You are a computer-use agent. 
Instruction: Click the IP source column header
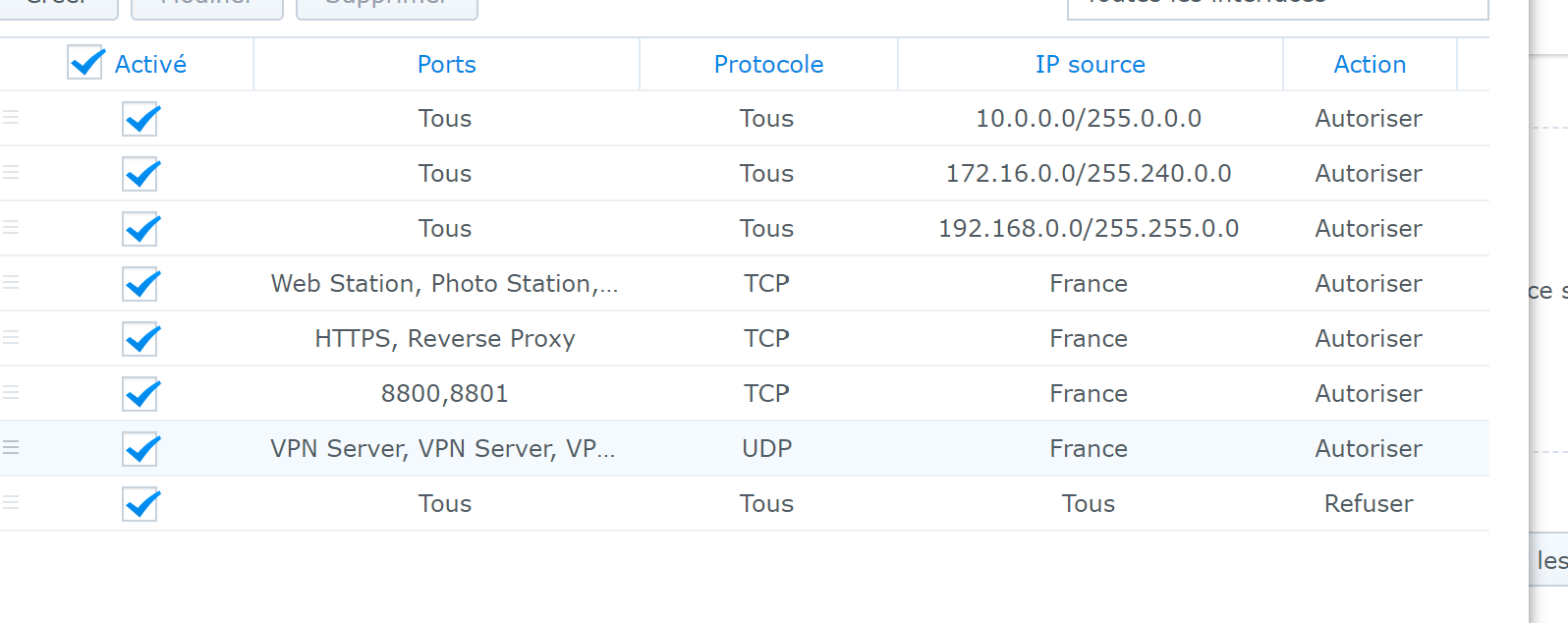pos(1090,65)
